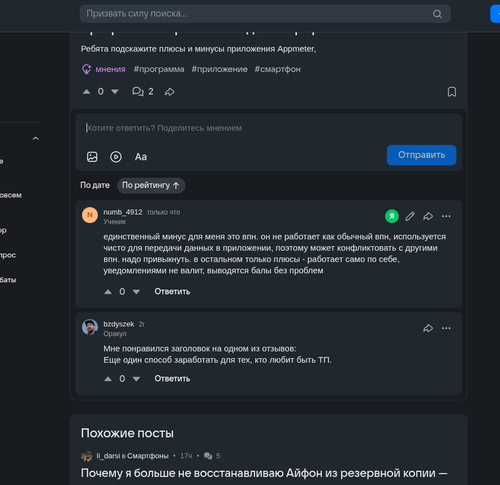Attach an image to reply
This screenshot has width=500, height=485.
[92, 157]
